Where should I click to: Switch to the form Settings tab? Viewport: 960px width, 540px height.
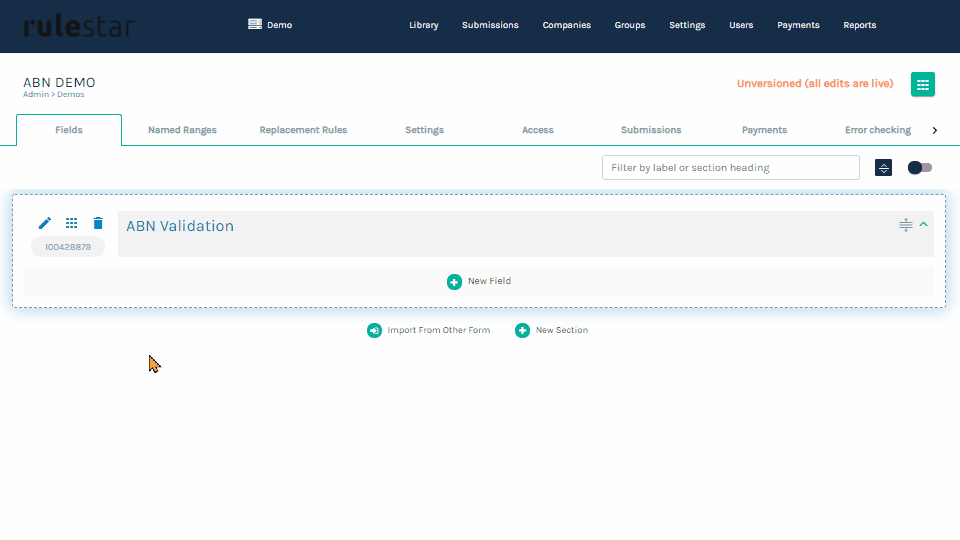pyautogui.click(x=424, y=130)
